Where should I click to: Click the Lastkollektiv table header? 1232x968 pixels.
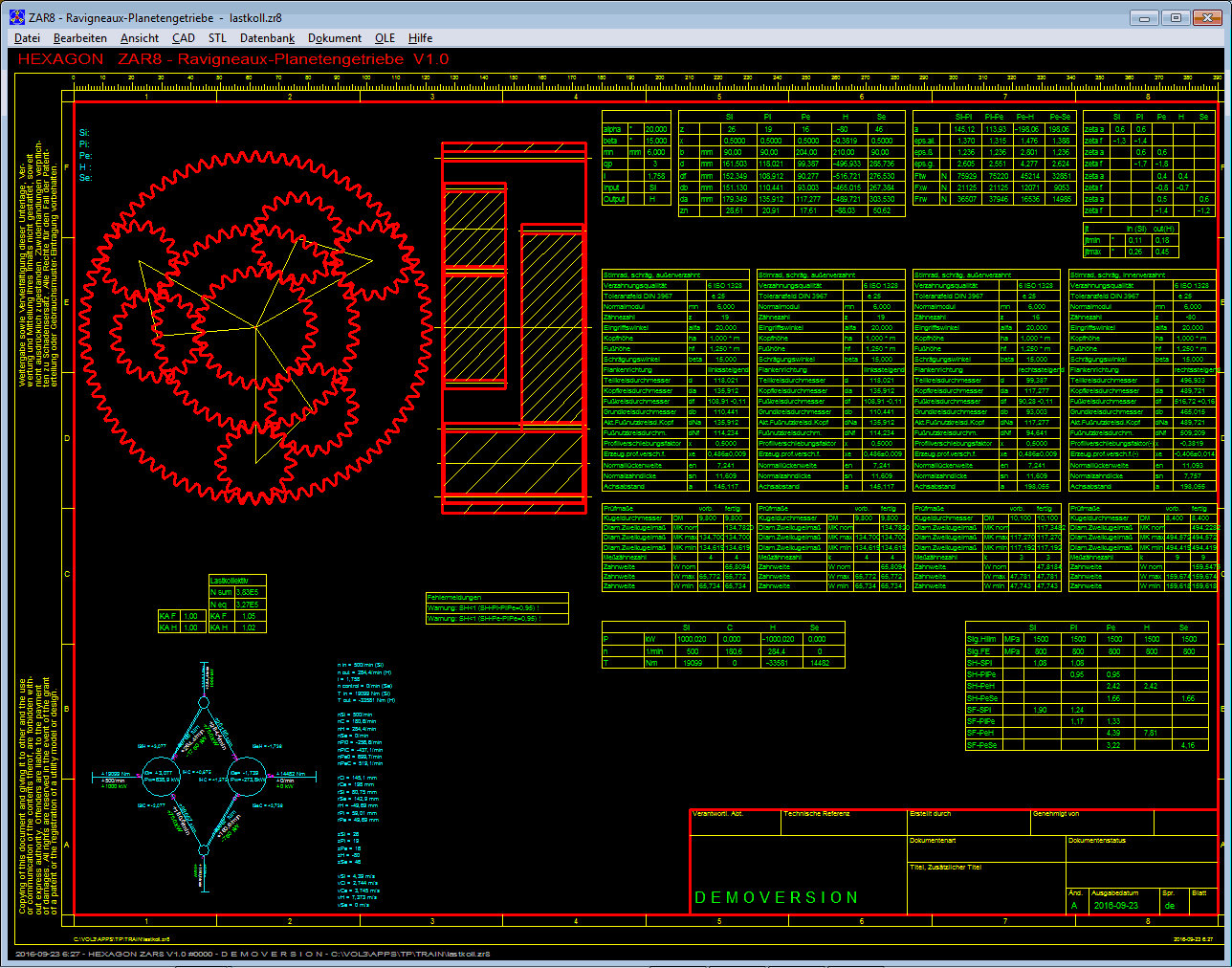coord(229,581)
